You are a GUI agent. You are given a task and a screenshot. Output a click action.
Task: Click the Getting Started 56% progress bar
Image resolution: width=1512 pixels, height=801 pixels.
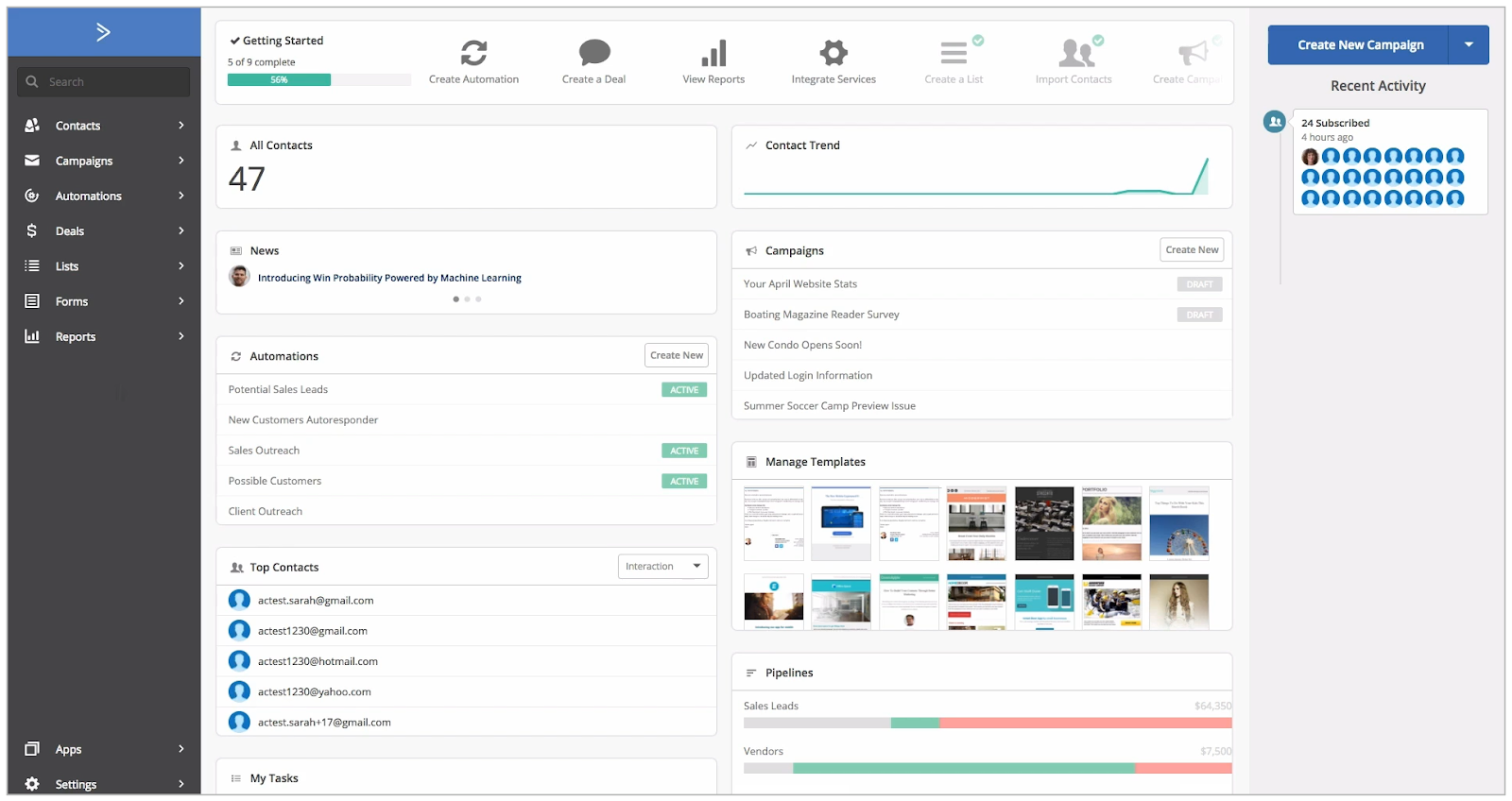coord(319,80)
